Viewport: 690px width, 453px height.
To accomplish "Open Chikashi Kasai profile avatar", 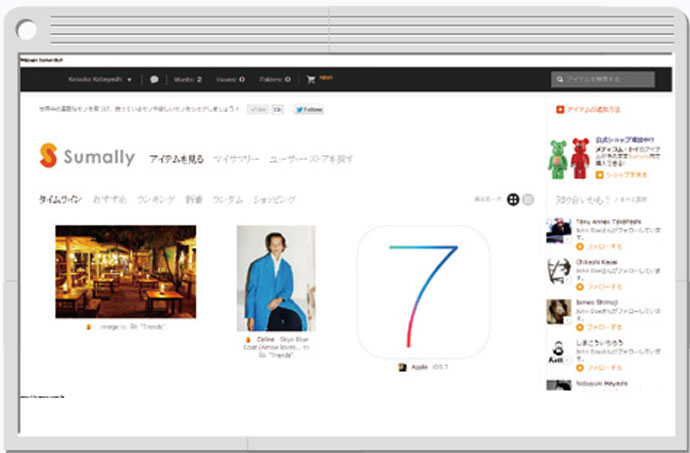I will pos(558,271).
